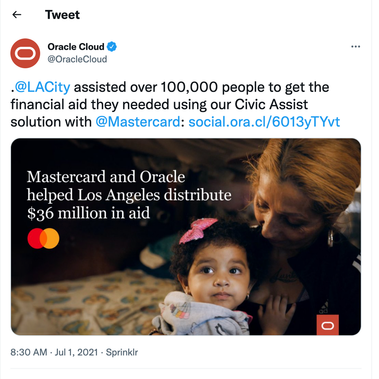Click the blue verified badge
379x379 pixels.
pyautogui.click(x=112, y=47)
